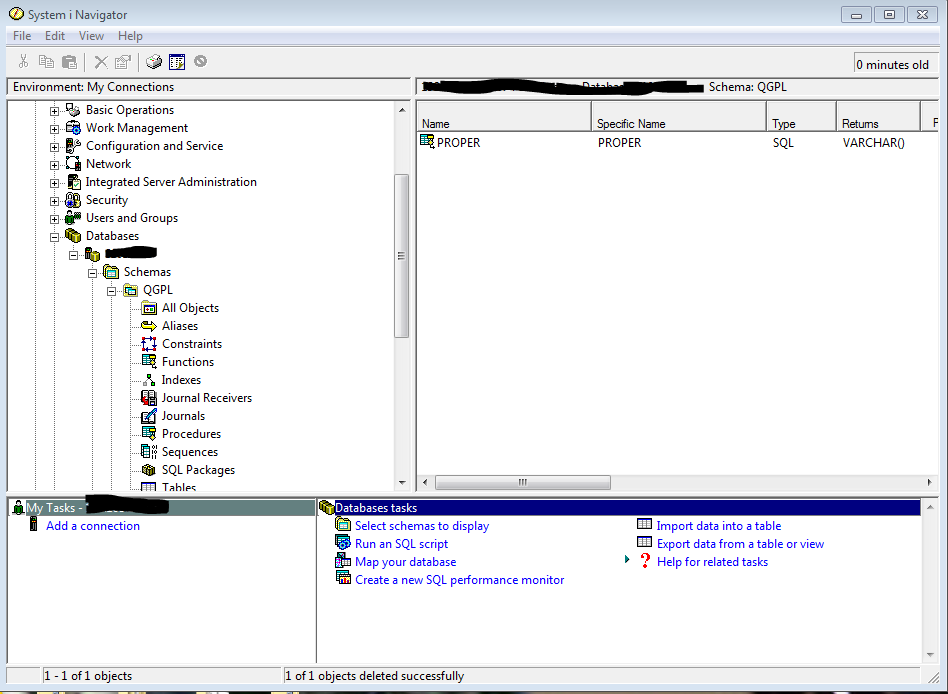Click Select schemas to display link
948x694 pixels.
coord(422,526)
